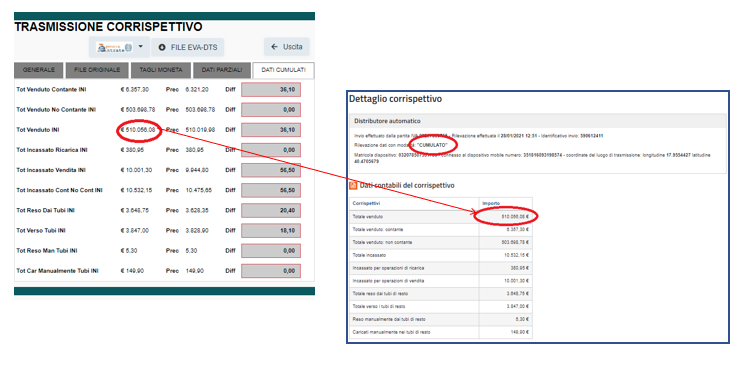Click Diff field of Tot Reso Dai Tubi INI
Image resolution: width=739 pixels, height=376 pixels.
tap(271, 211)
